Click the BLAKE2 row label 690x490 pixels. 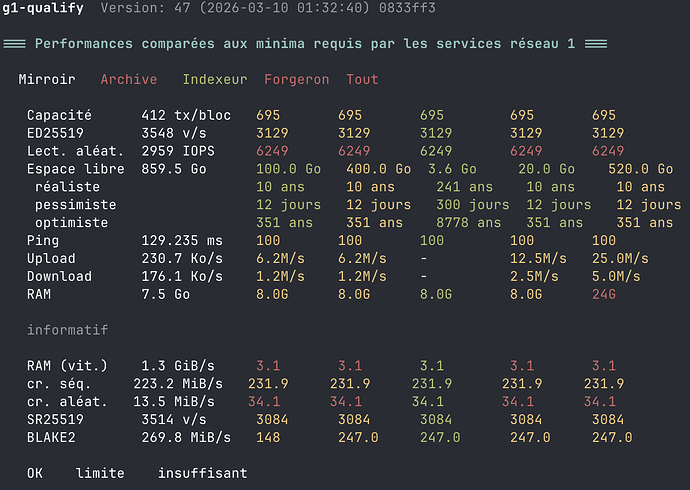coord(51,437)
